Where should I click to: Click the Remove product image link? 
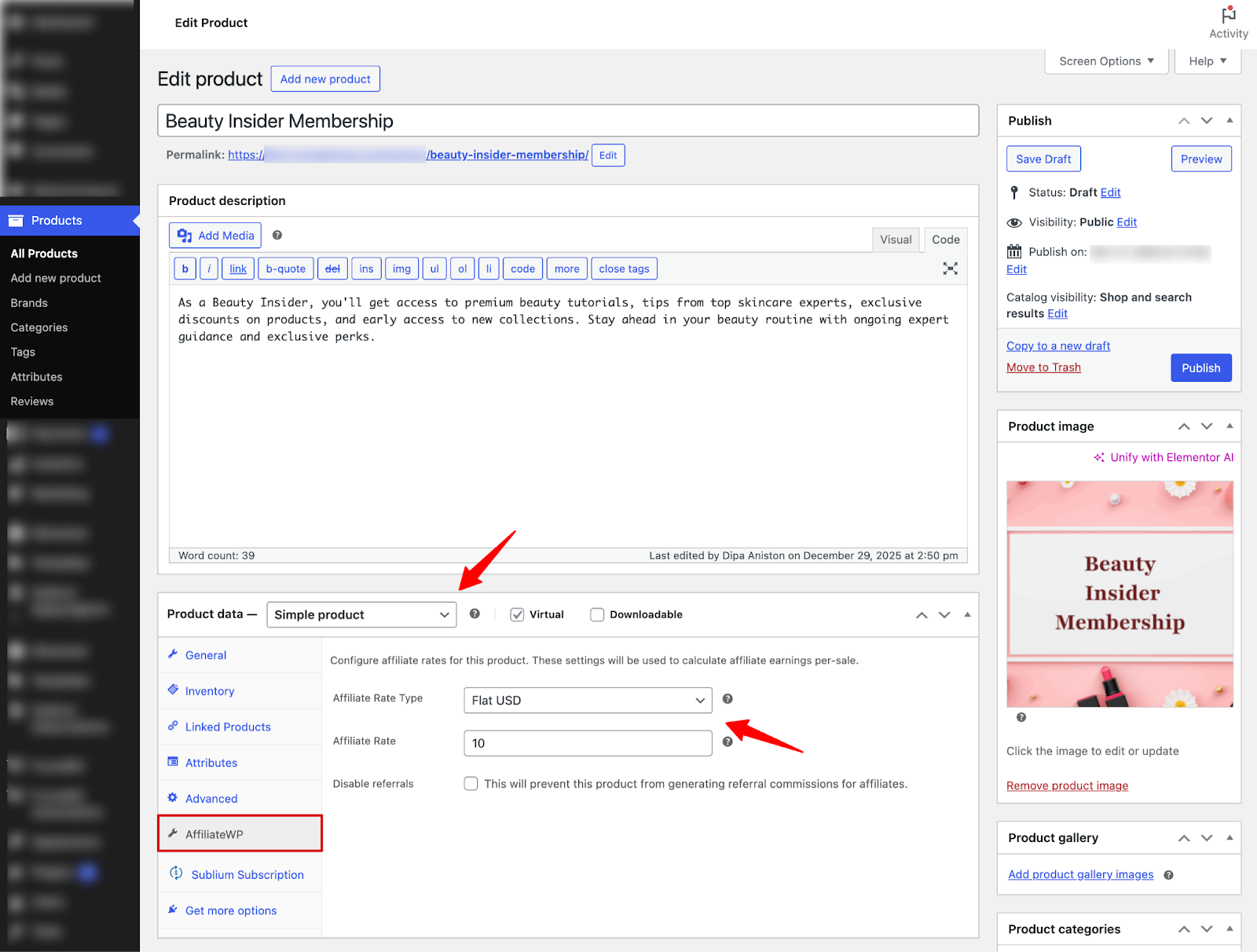[1067, 785]
